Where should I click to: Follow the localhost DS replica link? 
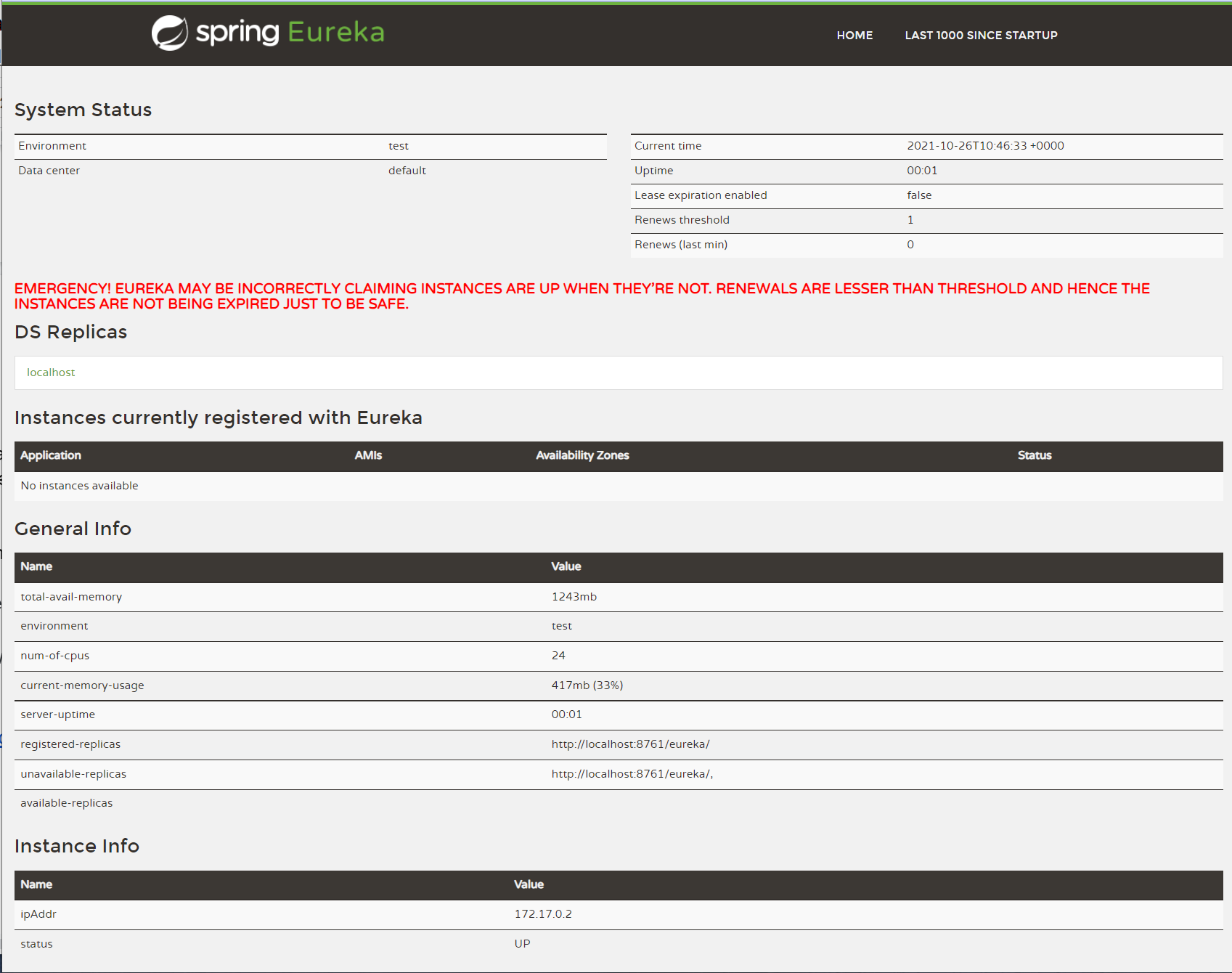[x=51, y=372]
